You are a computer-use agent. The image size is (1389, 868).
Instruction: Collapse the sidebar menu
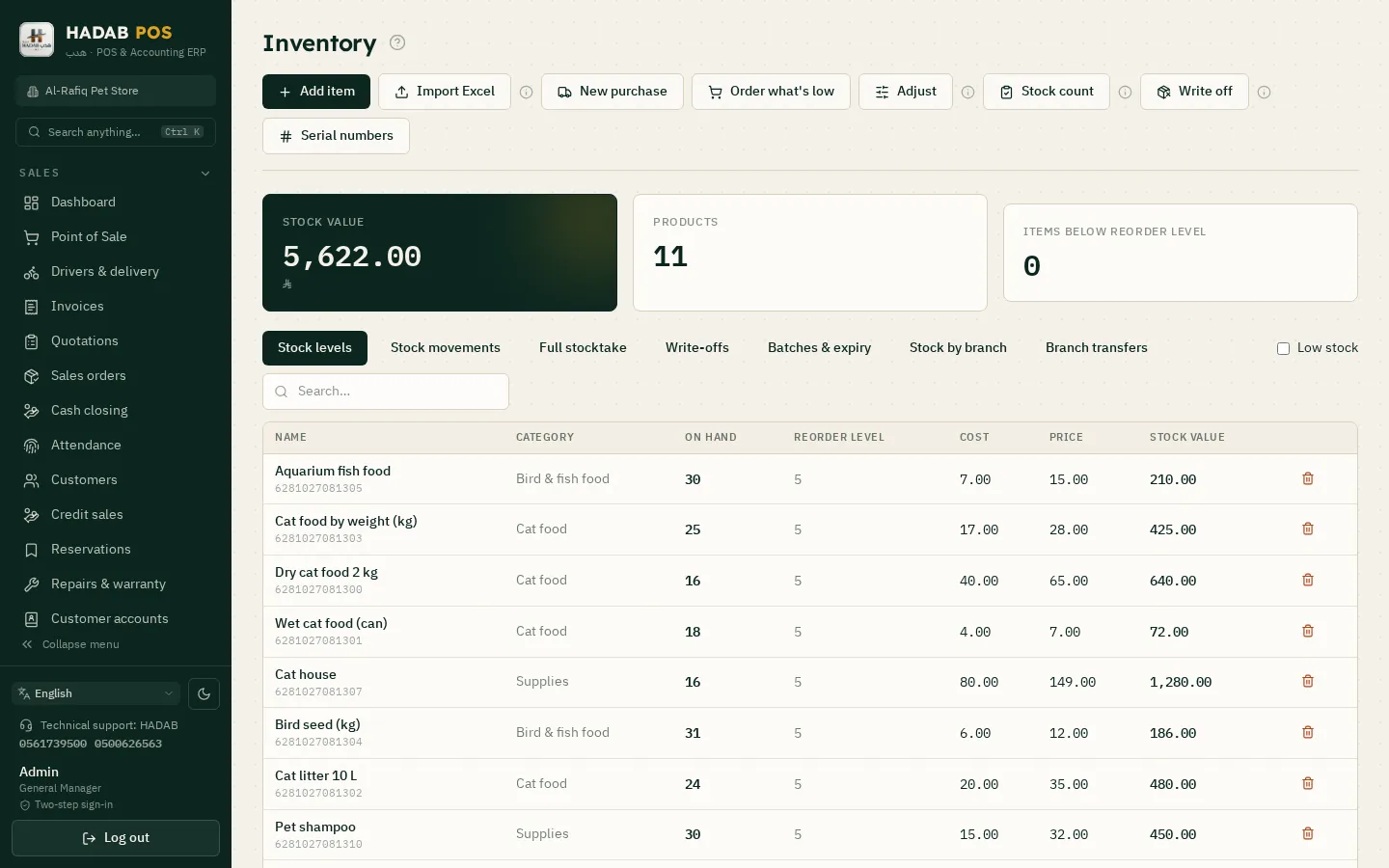point(70,644)
